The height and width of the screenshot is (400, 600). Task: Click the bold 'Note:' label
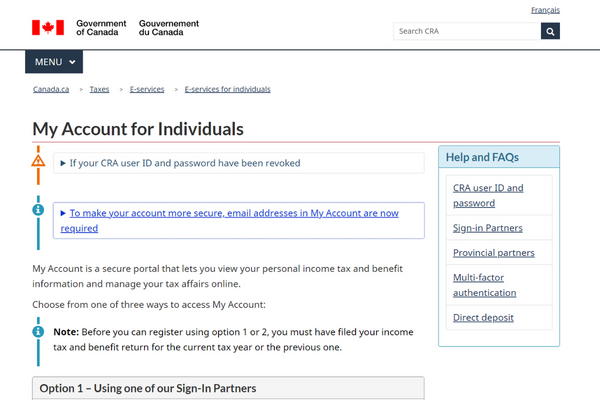[x=66, y=332]
